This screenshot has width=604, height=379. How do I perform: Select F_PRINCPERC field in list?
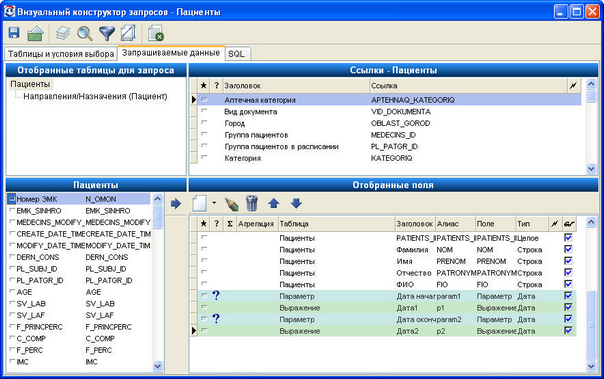[79, 327]
